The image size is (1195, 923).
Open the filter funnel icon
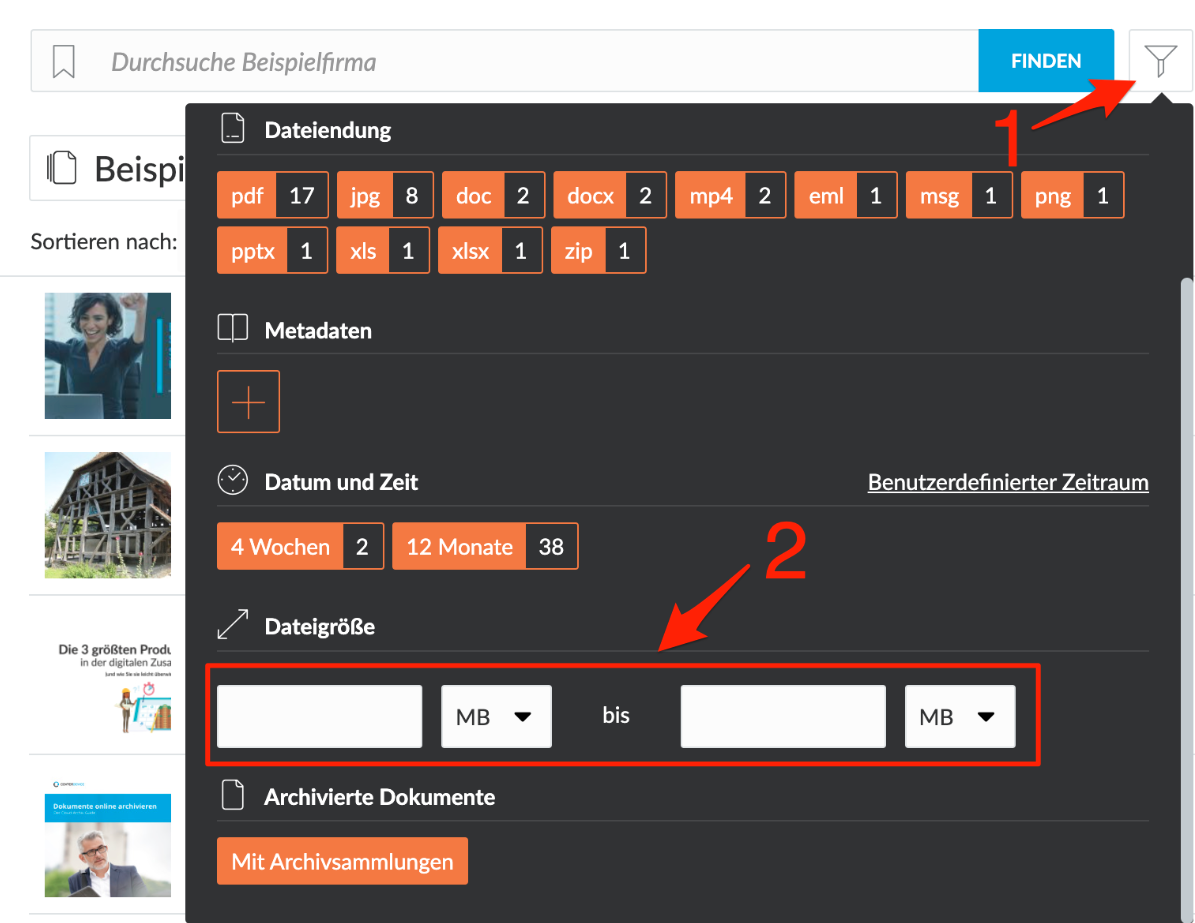click(x=1160, y=60)
